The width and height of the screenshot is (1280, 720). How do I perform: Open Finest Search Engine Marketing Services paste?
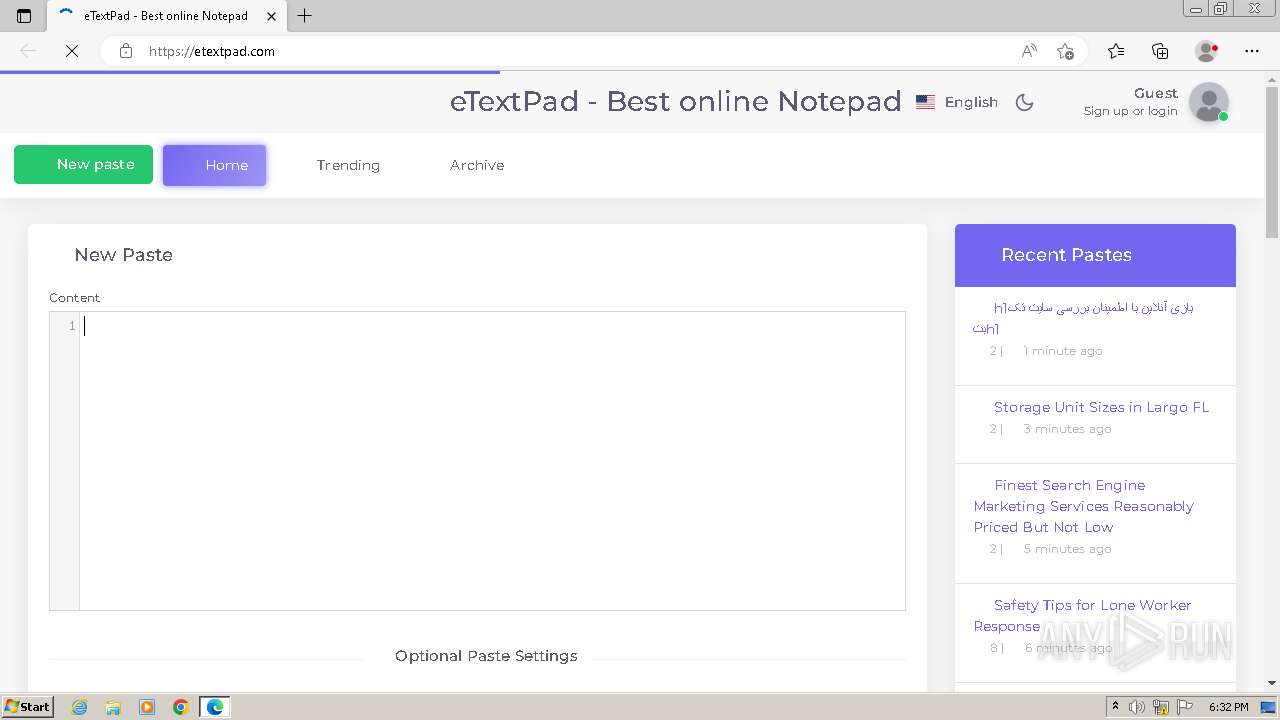(x=1084, y=506)
